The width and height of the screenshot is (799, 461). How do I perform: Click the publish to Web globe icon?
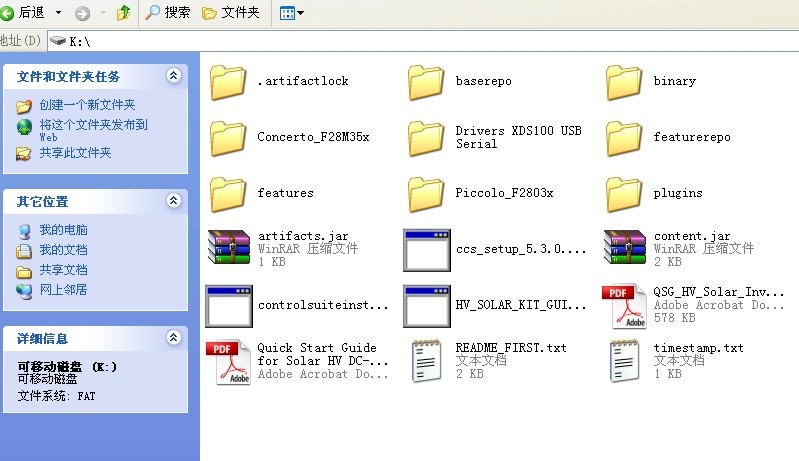pos(24,127)
